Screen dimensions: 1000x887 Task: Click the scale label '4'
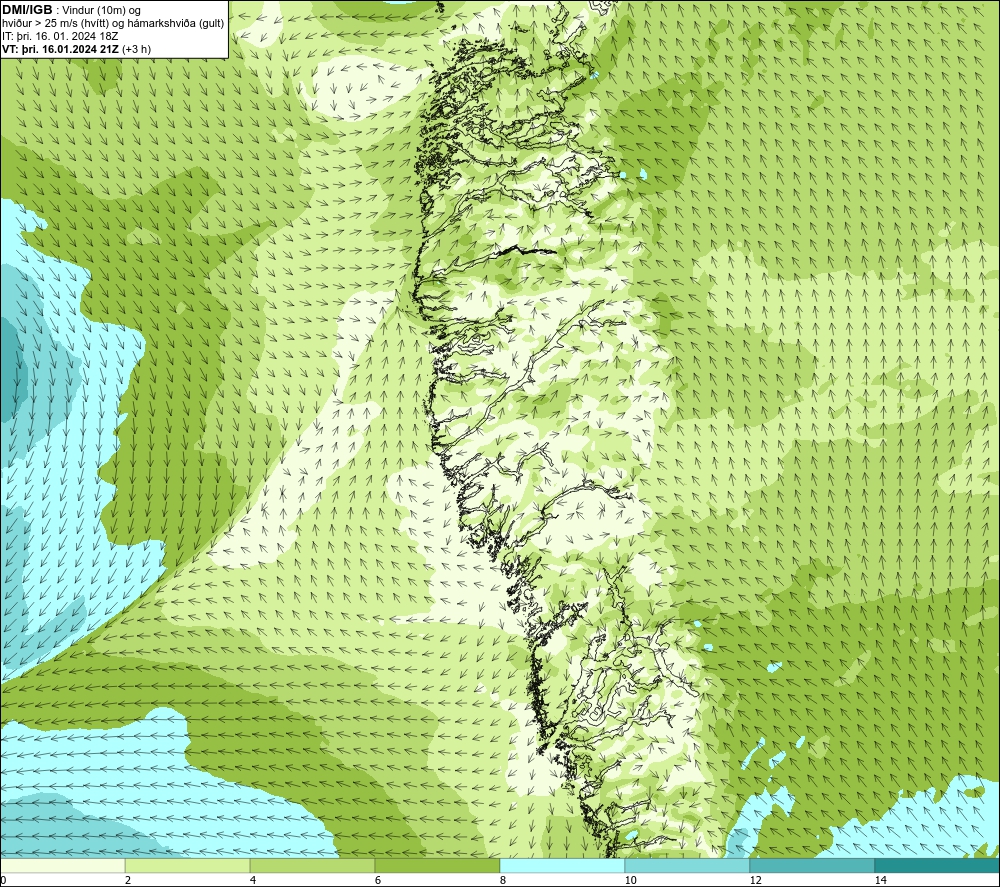[x=253, y=880]
